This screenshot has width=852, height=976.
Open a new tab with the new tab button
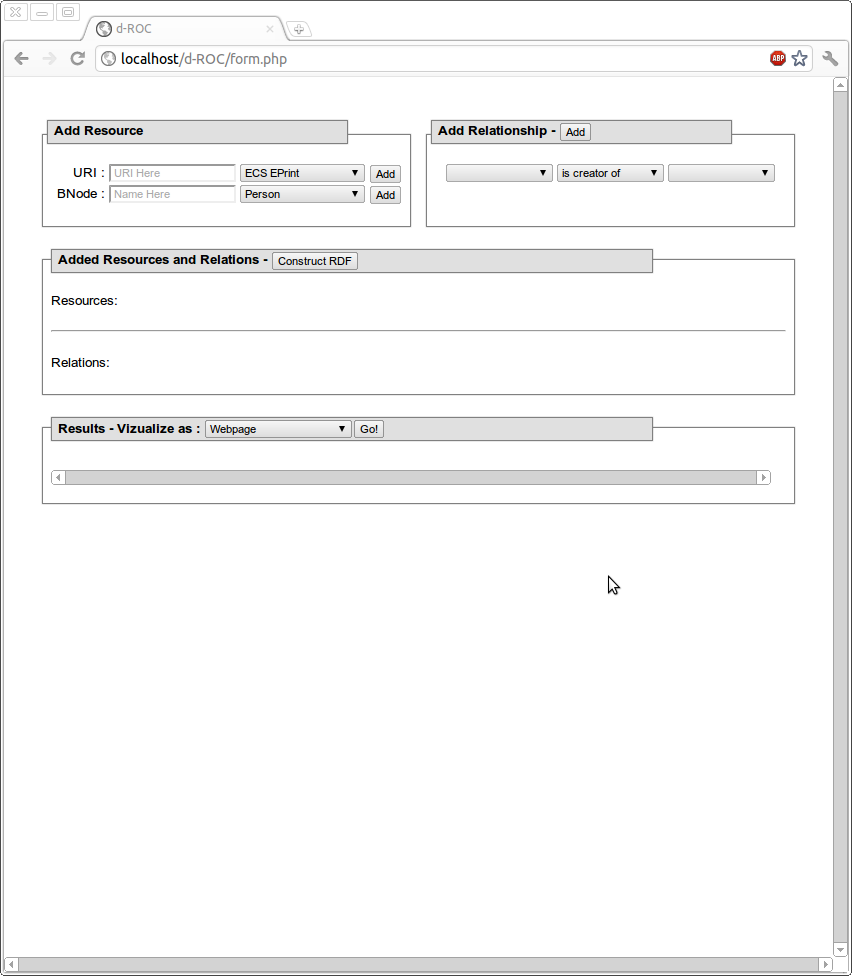[299, 29]
